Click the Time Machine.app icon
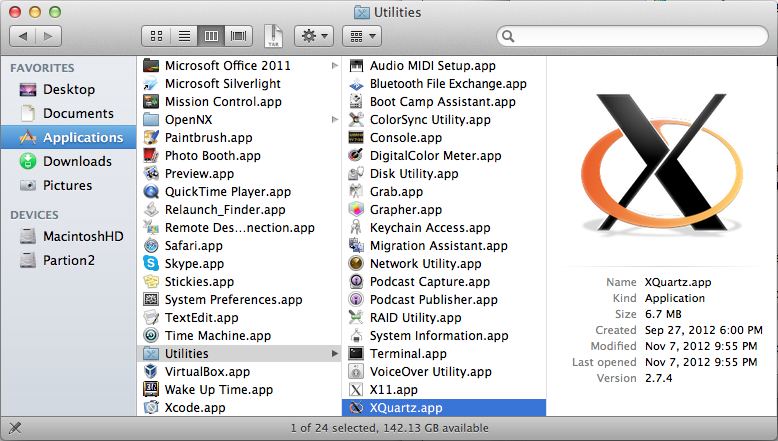Image resolution: width=778 pixels, height=441 pixels. 151,335
